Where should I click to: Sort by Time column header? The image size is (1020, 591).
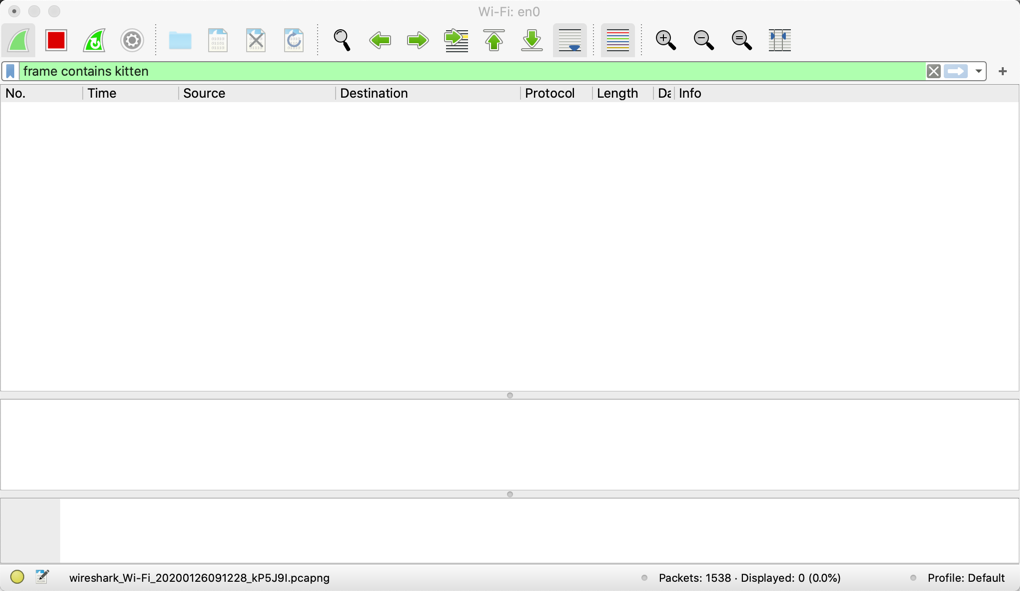(x=131, y=94)
